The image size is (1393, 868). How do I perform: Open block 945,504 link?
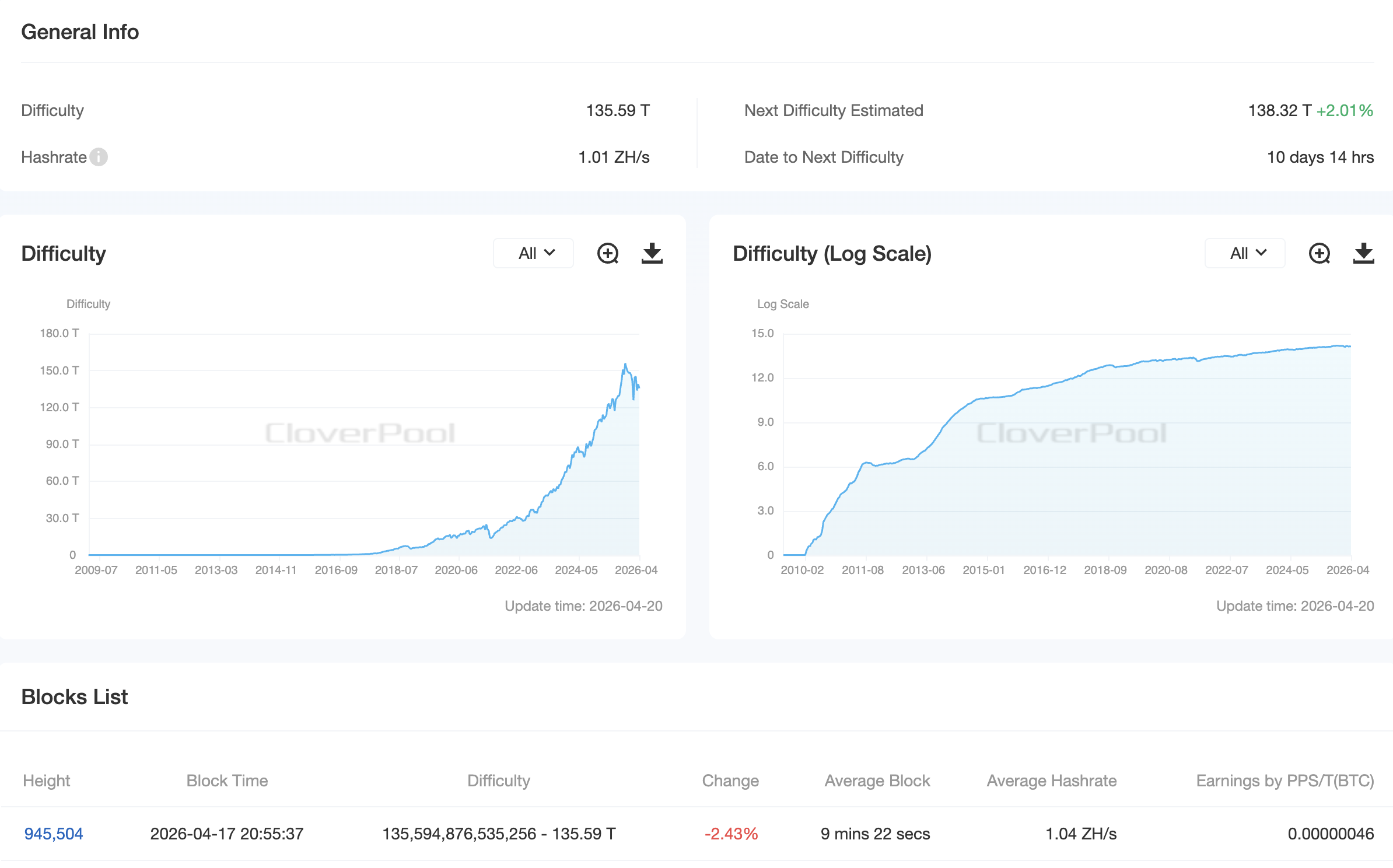pos(54,834)
